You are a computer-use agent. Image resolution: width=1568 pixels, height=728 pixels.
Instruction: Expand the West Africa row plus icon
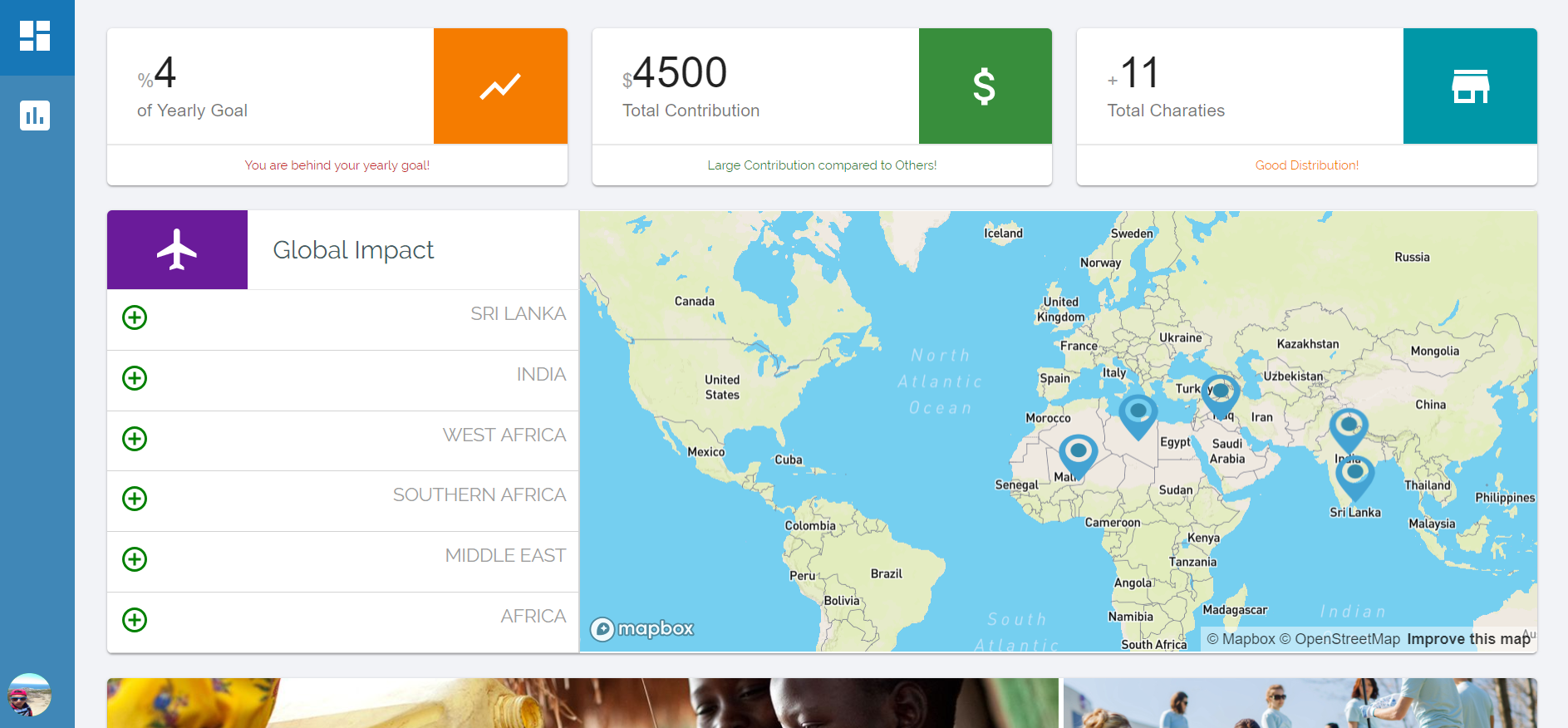coord(135,439)
